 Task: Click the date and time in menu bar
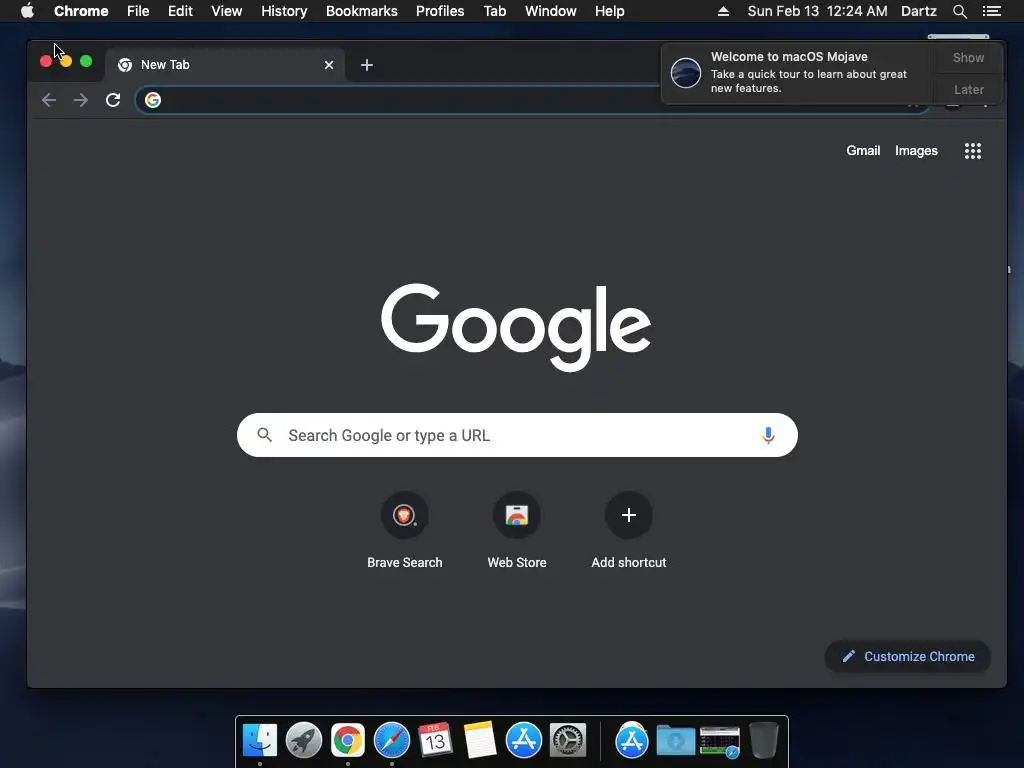[x=817, y=11]
